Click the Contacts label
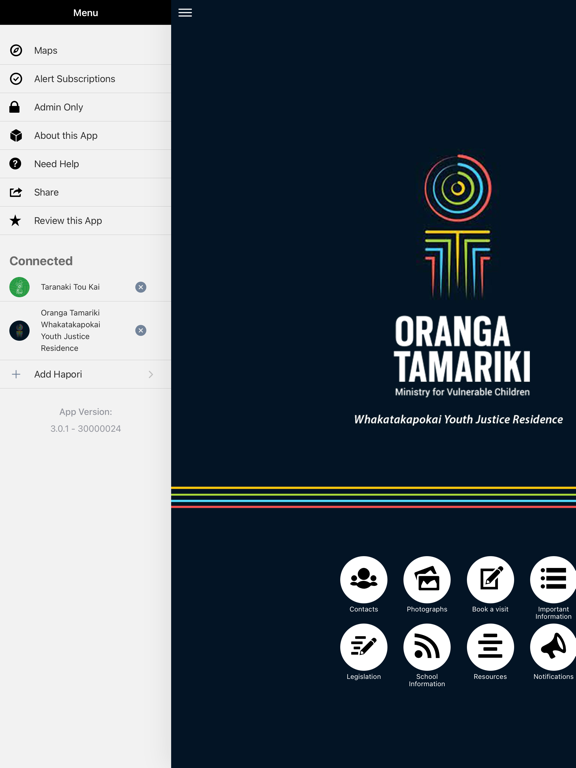Viewport: 576px width, 768px height. 363,609
